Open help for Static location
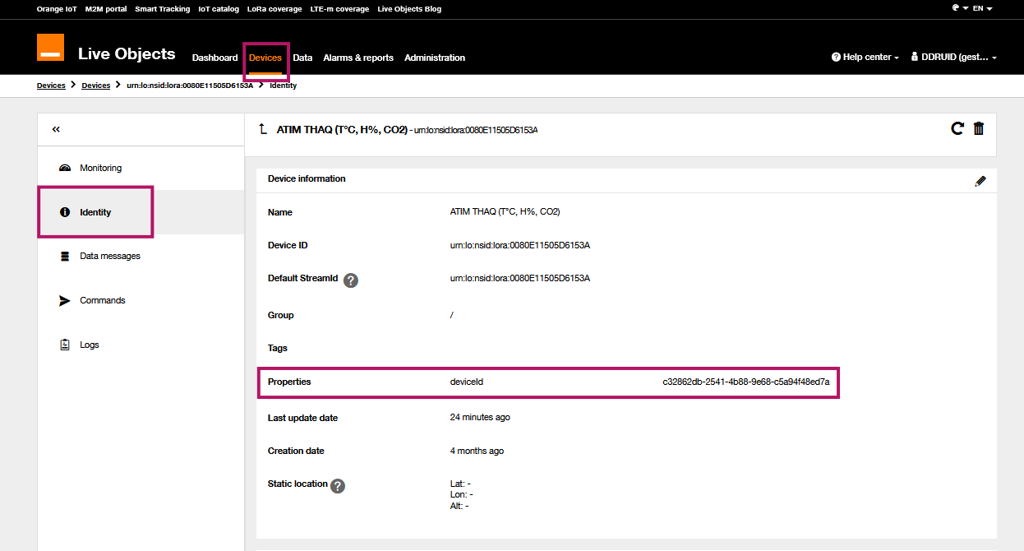Image resolution: width=1024 pixels, height=551 pixels. click(338, 486)
